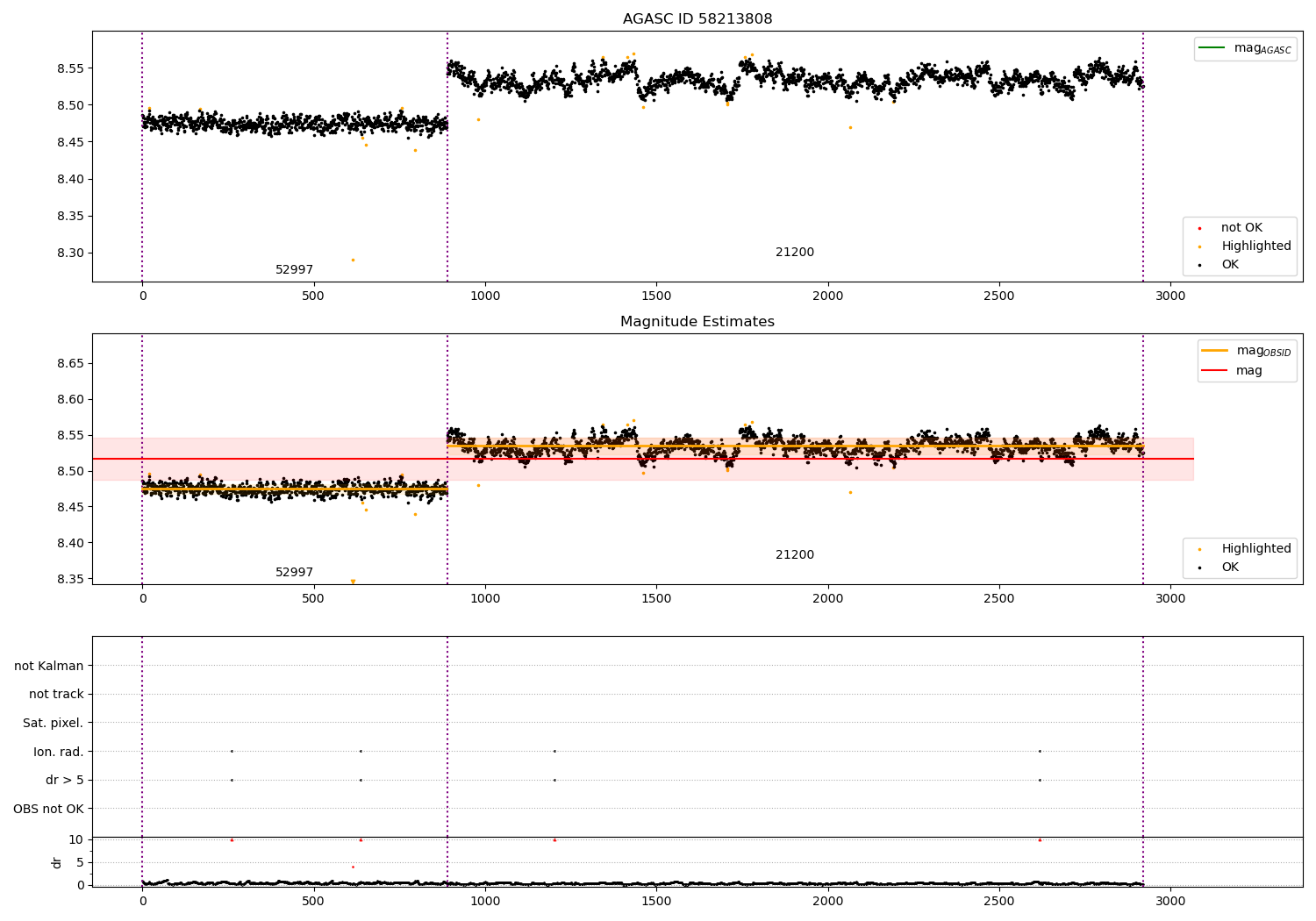
Task: Click the 'dr' axis label
Action: coord(57,862)
